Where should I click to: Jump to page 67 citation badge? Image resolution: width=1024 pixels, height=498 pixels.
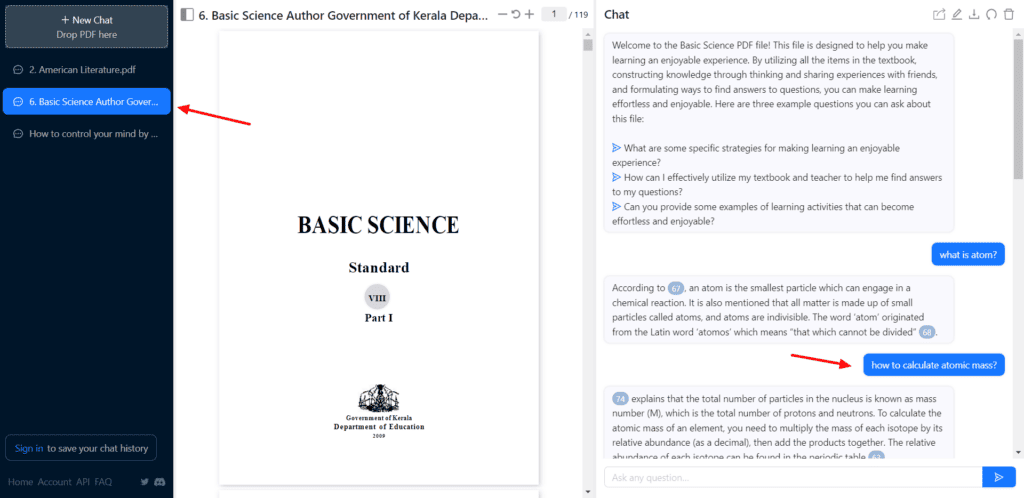pos(676,288)
